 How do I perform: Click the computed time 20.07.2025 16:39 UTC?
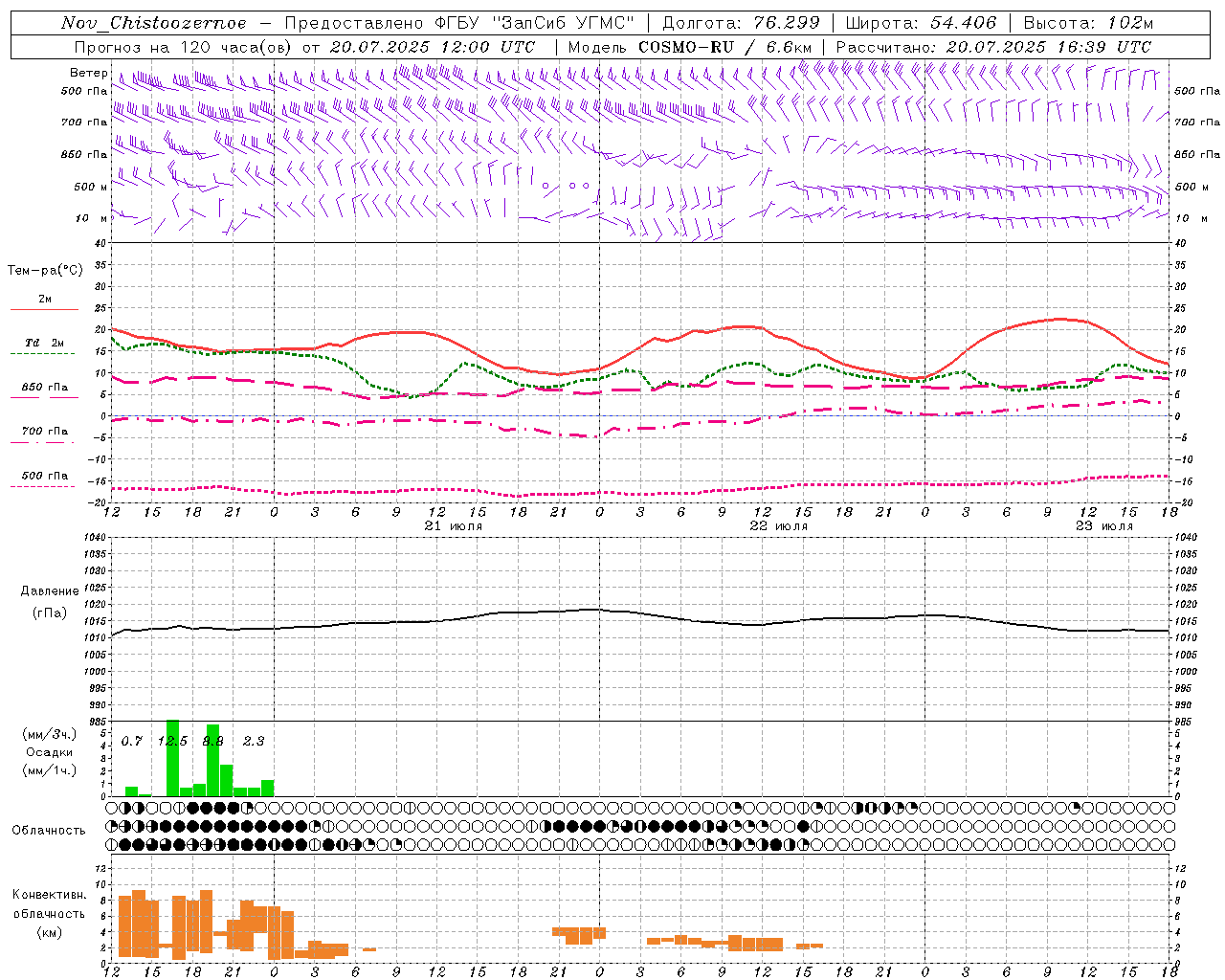coord(1048,46)
